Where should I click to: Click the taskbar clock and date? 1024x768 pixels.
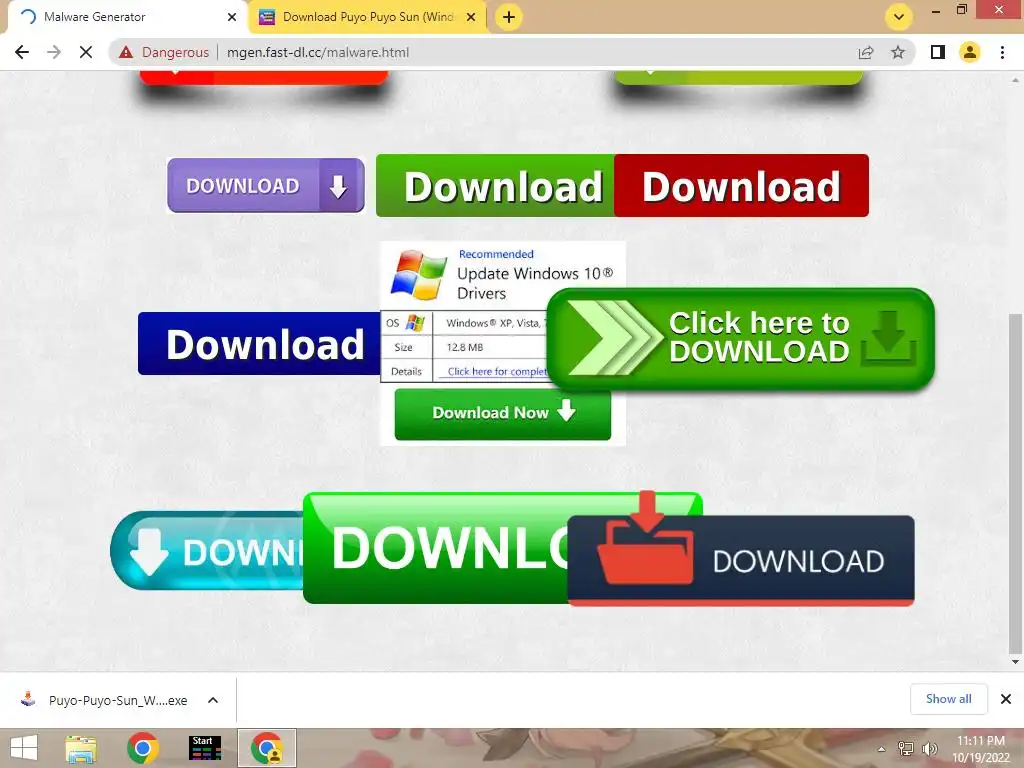pyautogui.click(x=981, y=749)
